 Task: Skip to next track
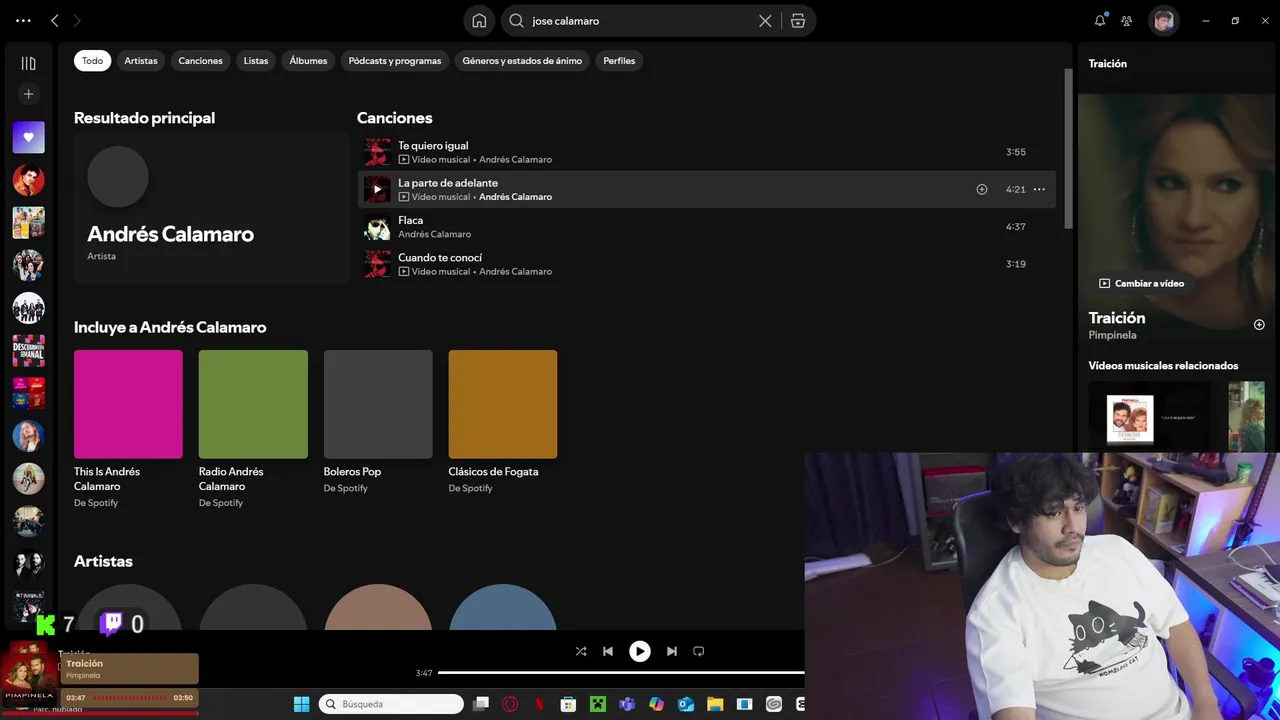coord(672,651)
